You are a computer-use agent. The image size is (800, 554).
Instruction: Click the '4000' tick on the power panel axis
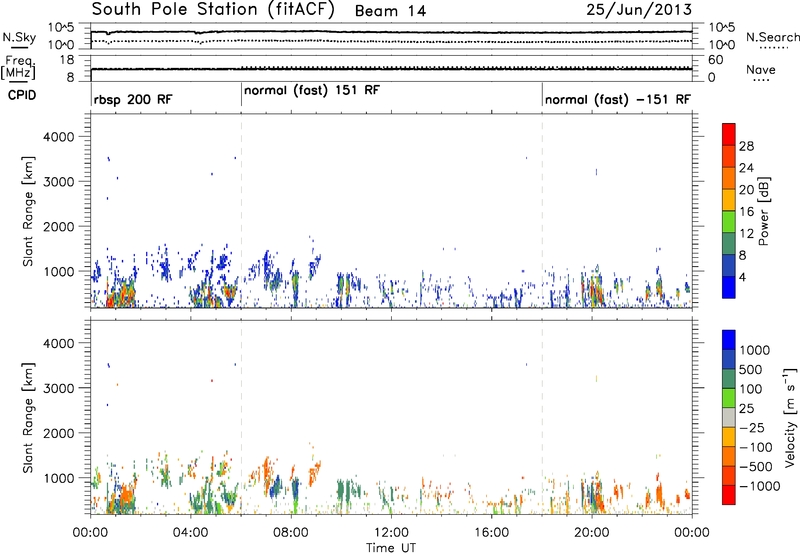tap(59, 137)
